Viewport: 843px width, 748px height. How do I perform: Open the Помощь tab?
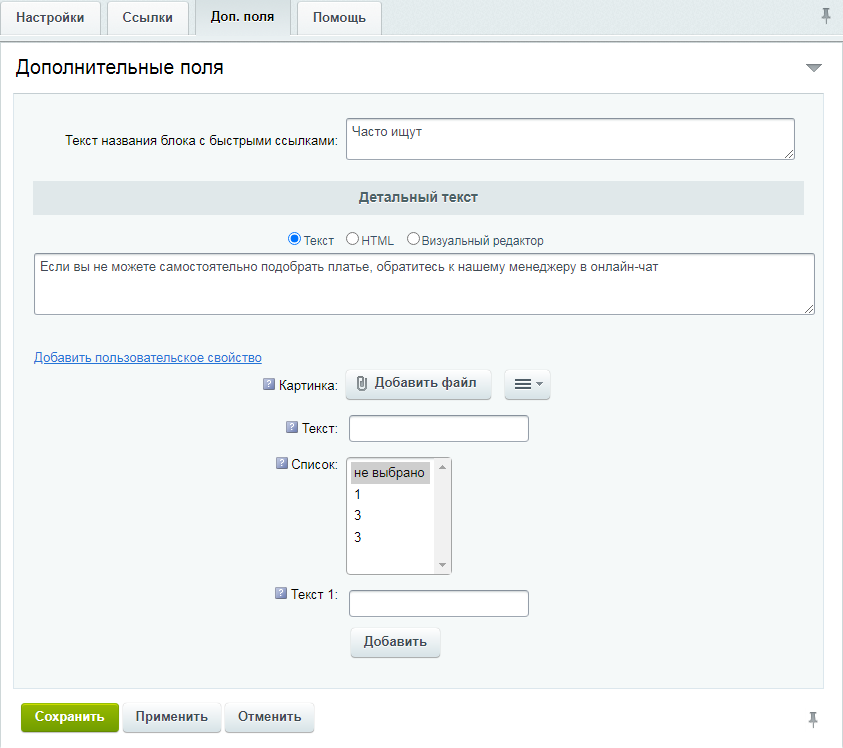point(339,18)
